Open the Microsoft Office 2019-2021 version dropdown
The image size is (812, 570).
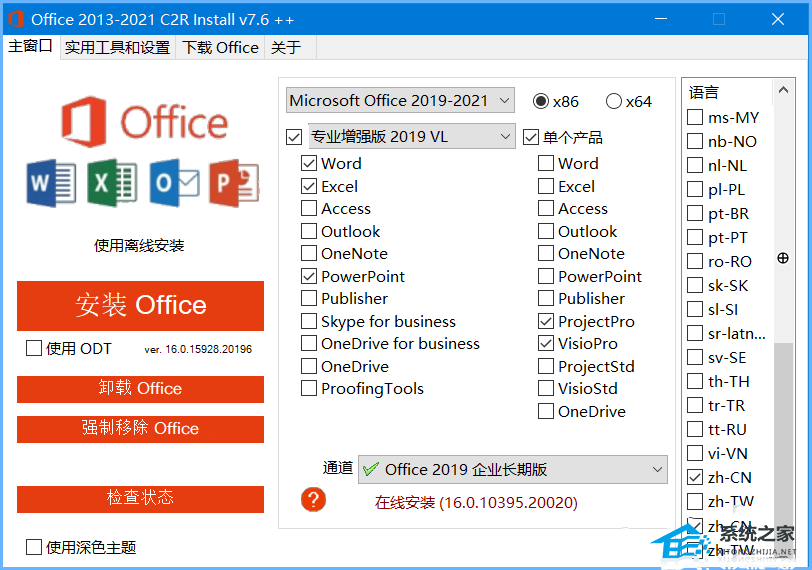pyautogui.click(x=400, y=100)
